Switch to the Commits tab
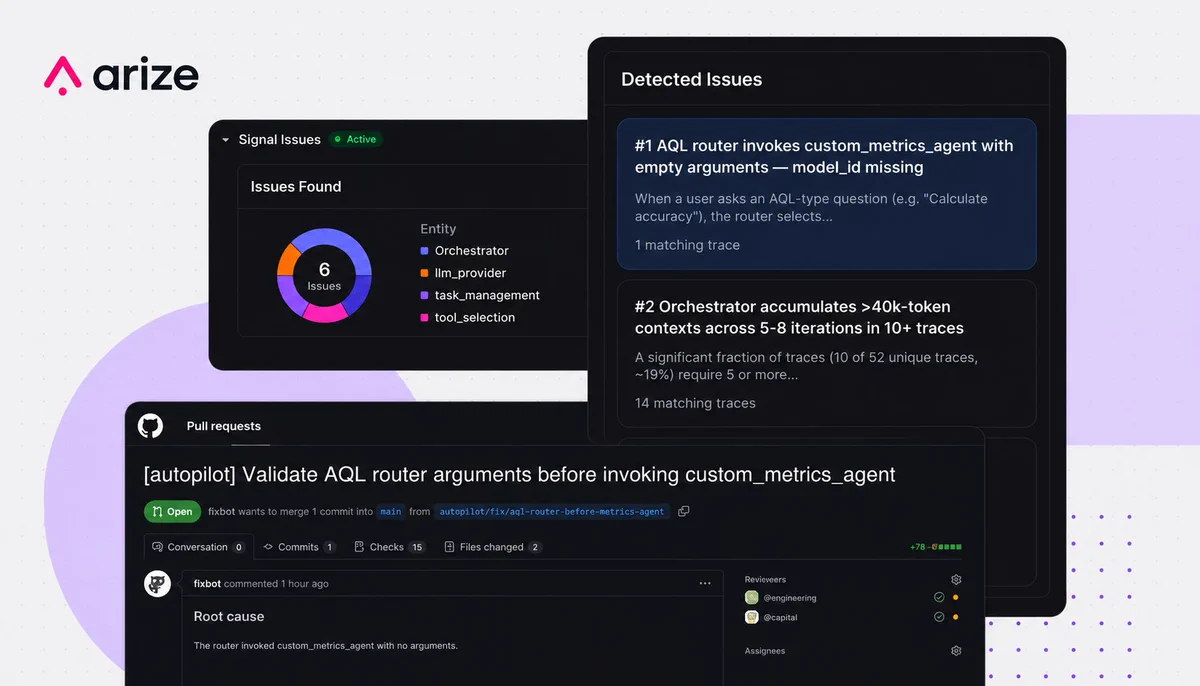The image size is (1200, 686). click(299, 547)
